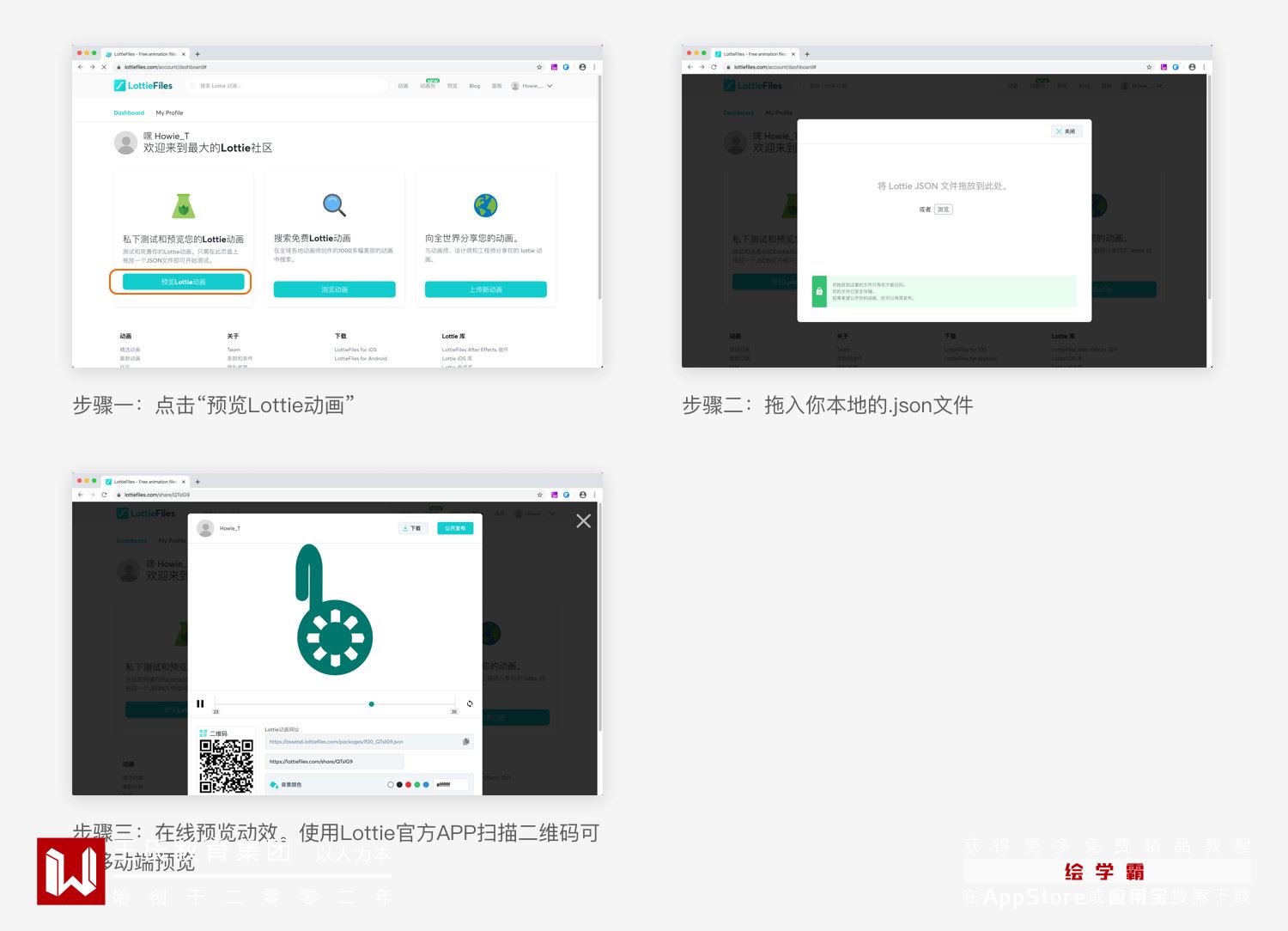The width and height of the screenshot is (1288, 931).
Task: Click forward arrow in the step-one browser
Action: coord(92,67)
